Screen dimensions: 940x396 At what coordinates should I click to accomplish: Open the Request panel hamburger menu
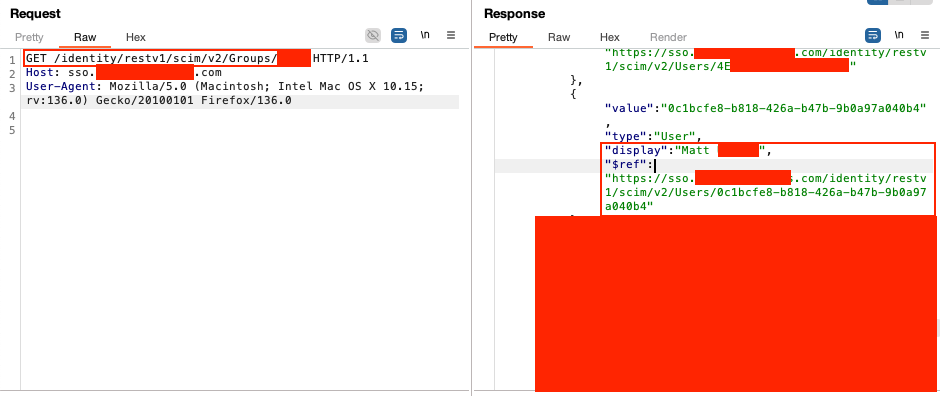[451, 35]
